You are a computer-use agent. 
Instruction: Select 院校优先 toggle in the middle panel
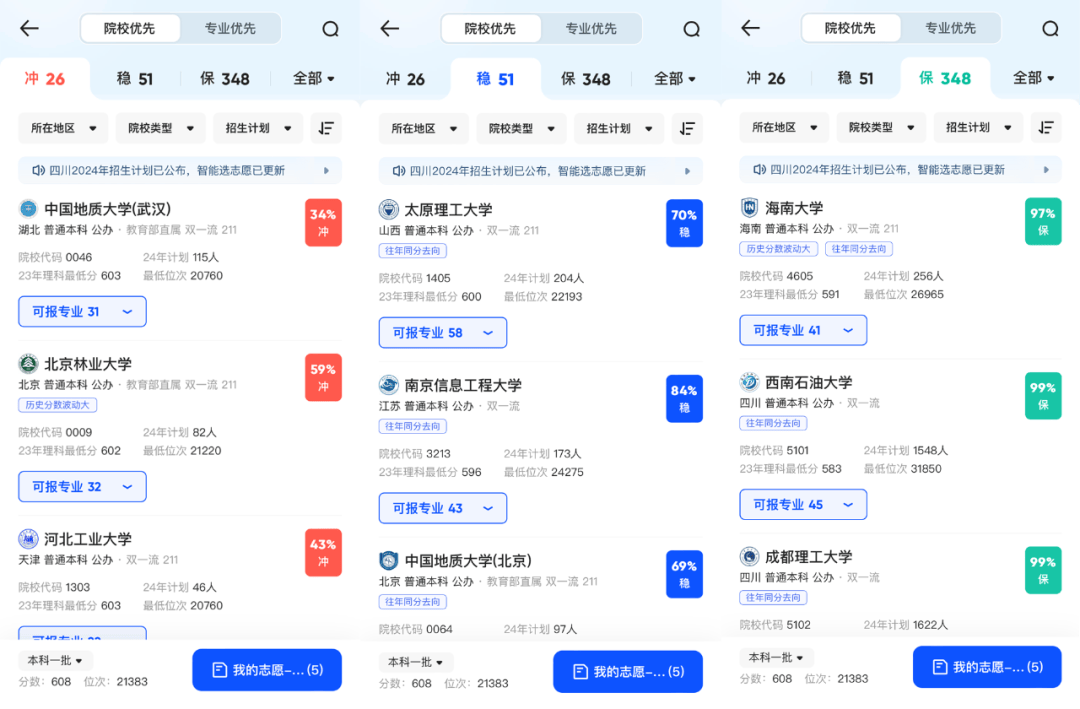pos(490,28)
